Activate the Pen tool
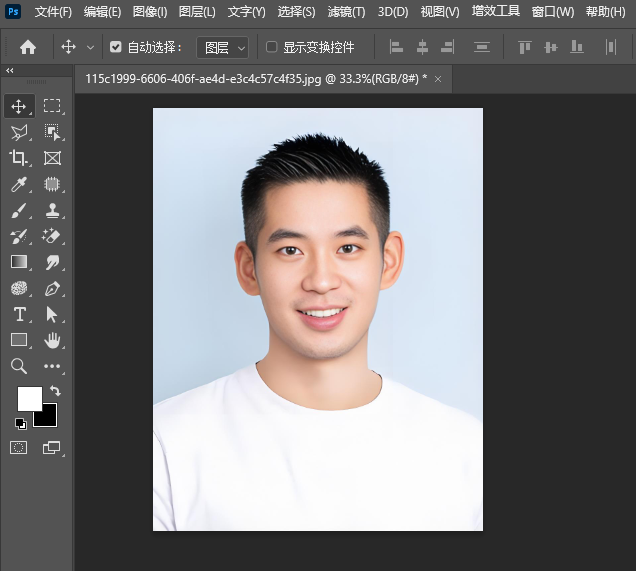This screenshot has width=636, height=571. point(52,289)
